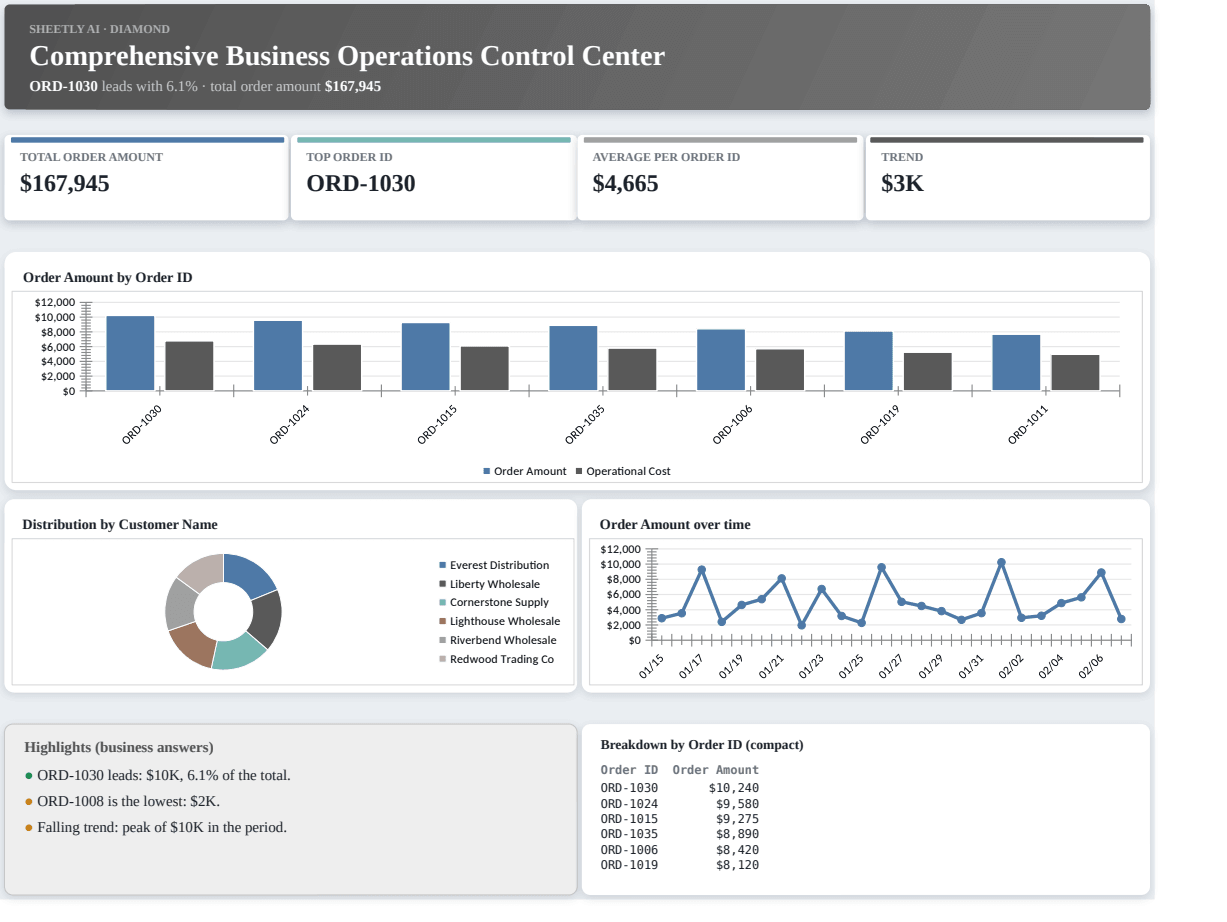Click the Order ID column header in breakdown table
Screen dimensions: 1227x922
pyautogui.click(x=629, y=770)
